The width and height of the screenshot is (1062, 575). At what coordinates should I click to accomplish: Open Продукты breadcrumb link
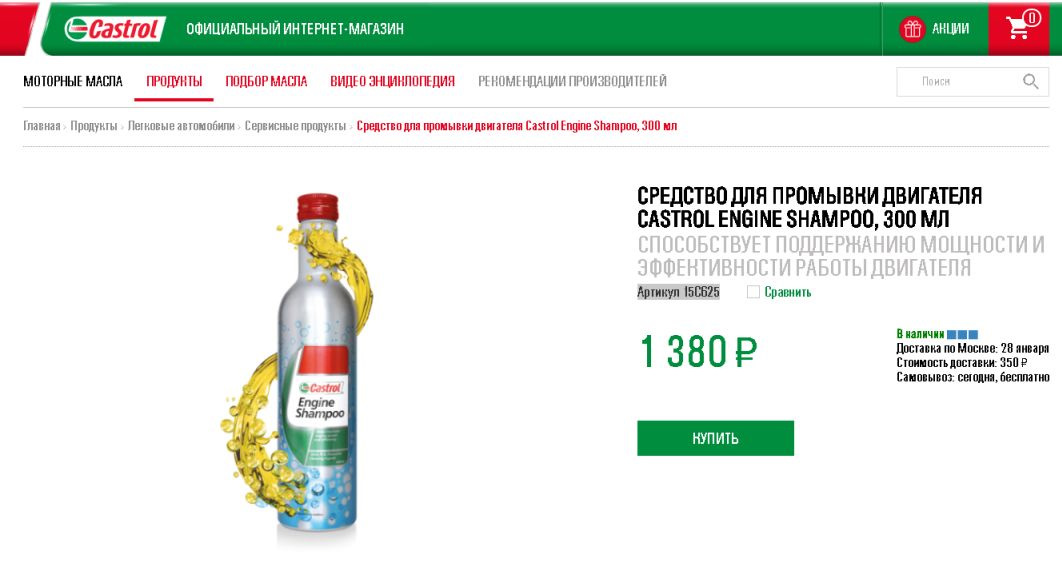point(93,126)
